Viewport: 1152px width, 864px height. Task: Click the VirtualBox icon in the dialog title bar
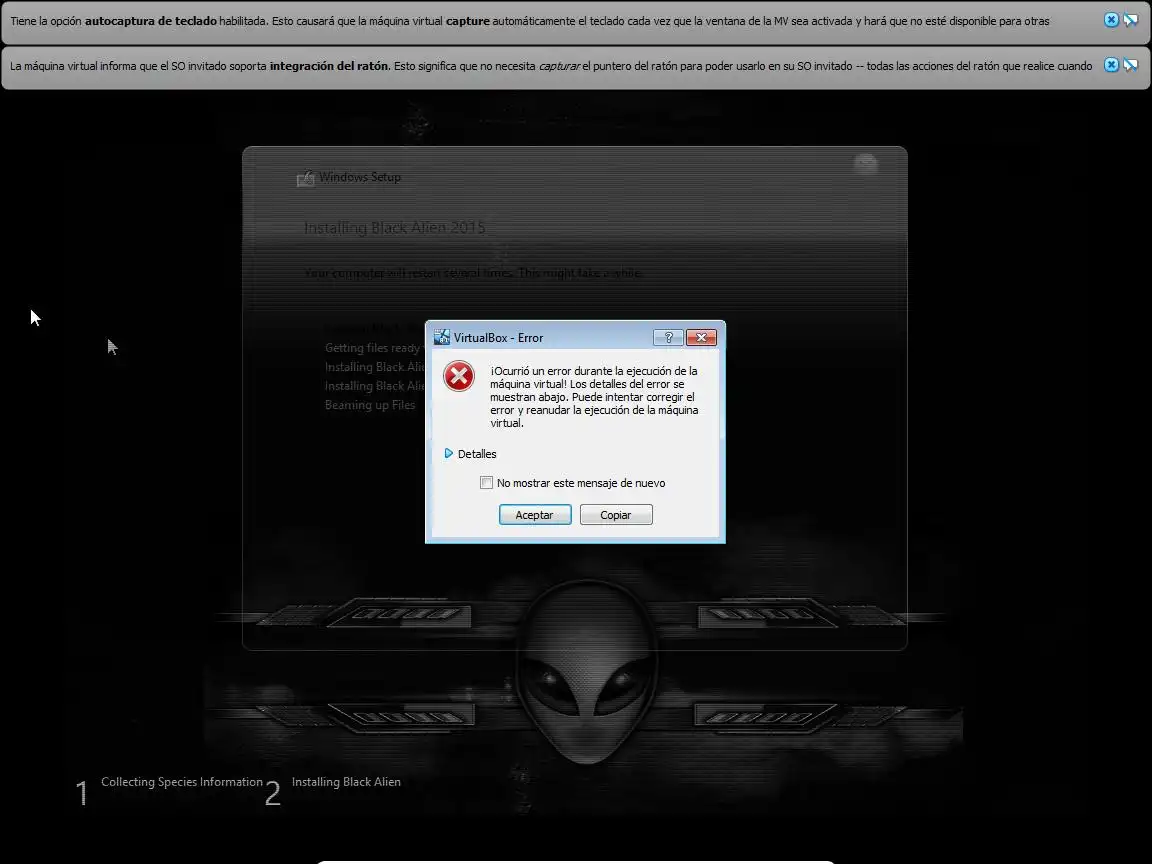point(442,337)
